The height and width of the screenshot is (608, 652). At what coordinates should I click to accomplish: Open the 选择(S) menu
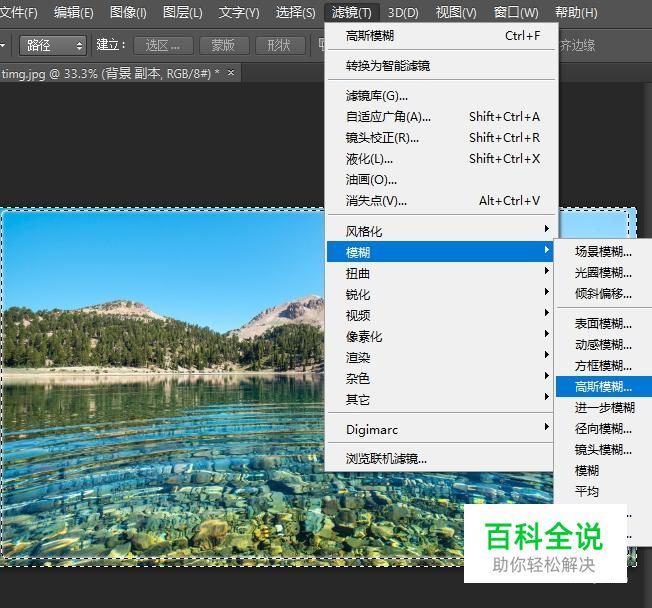[x=295, y=12]
